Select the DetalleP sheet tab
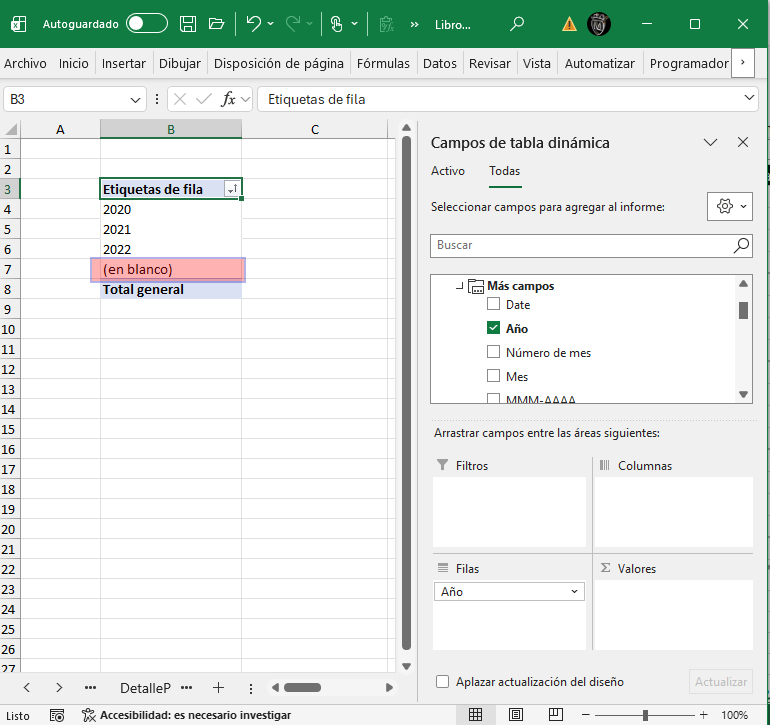 pos(145,688)
